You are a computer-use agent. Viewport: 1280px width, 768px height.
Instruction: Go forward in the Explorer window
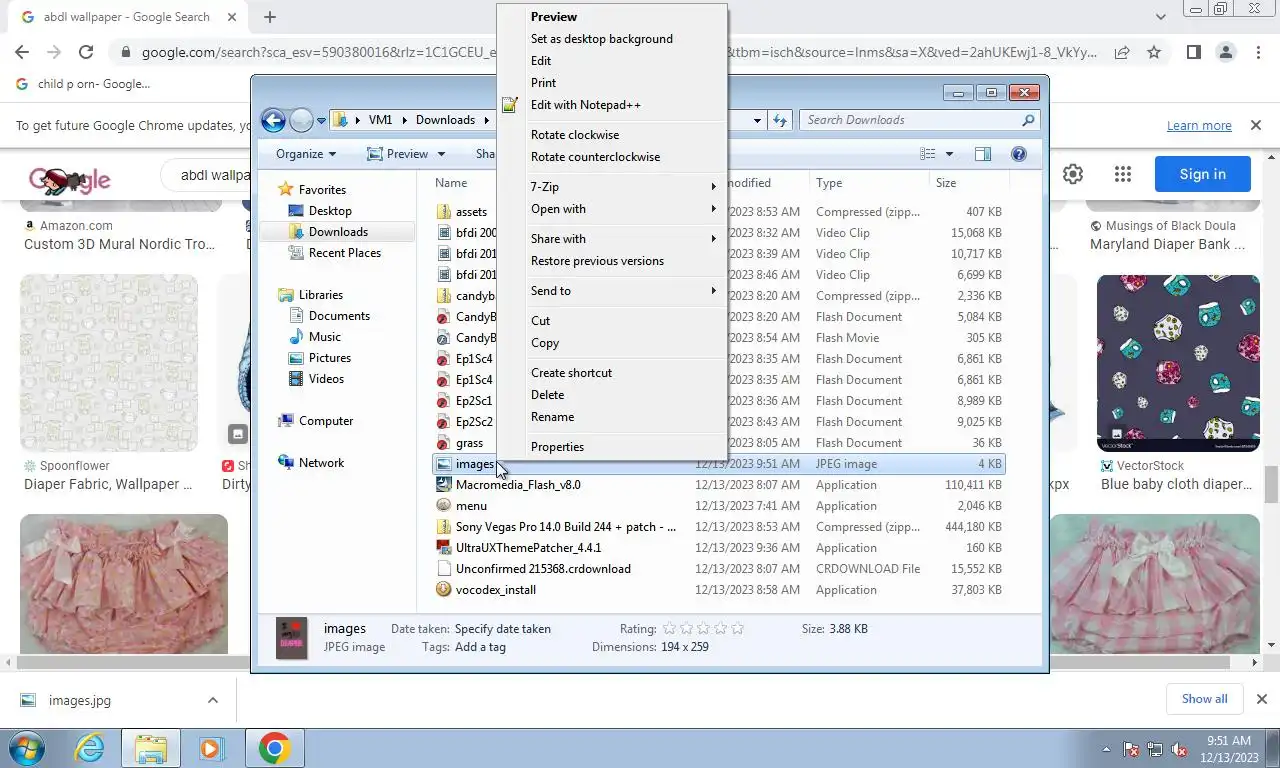301,121
